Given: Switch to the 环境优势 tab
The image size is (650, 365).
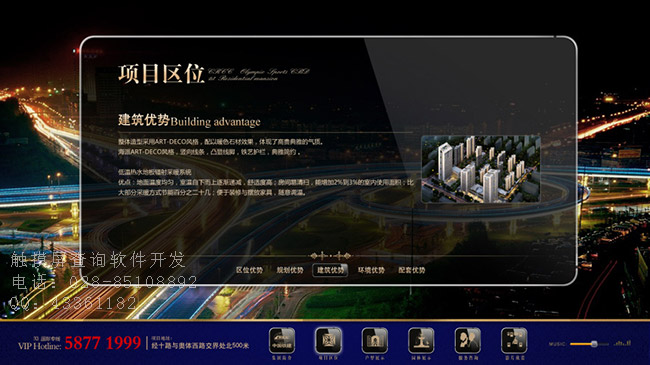Looking at the screenshot, I should (371, 270).
